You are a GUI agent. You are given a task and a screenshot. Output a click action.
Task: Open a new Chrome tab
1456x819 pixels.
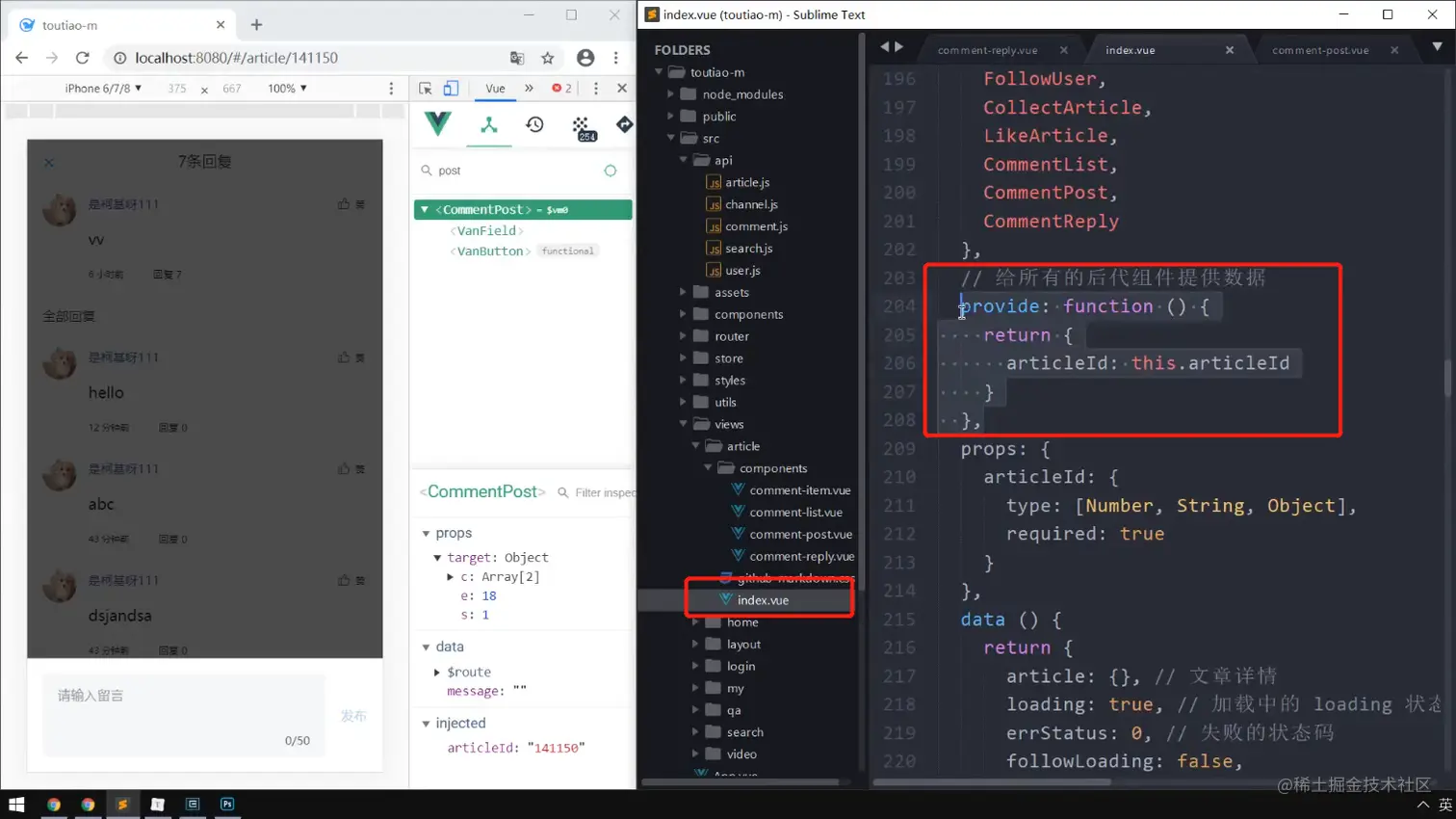point(256,25)
